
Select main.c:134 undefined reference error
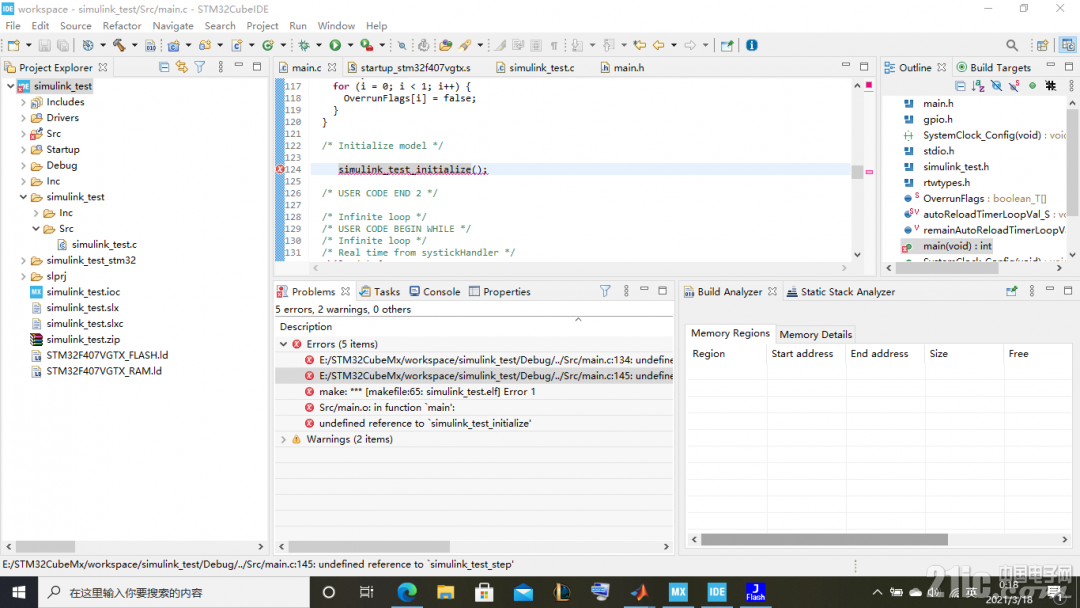474,359
